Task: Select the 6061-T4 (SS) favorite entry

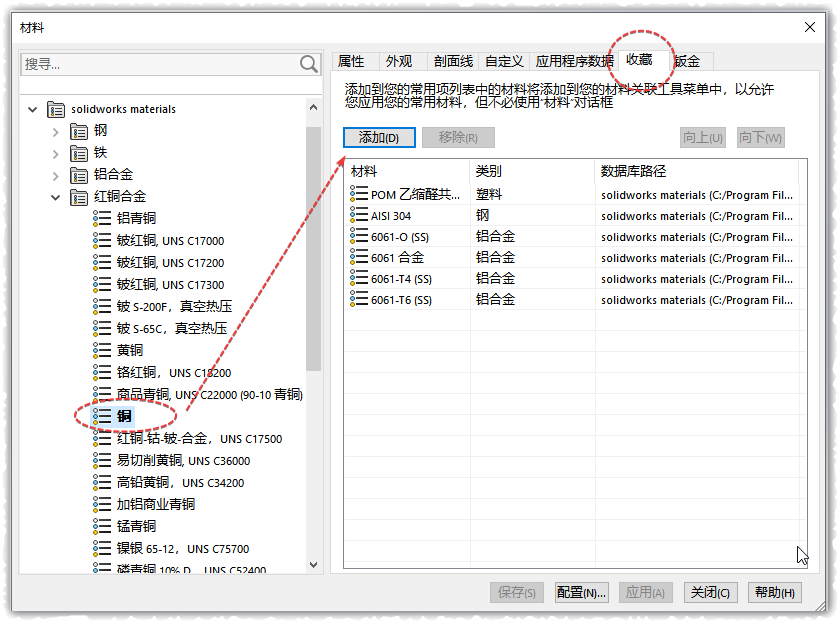Action: [401, 279]
